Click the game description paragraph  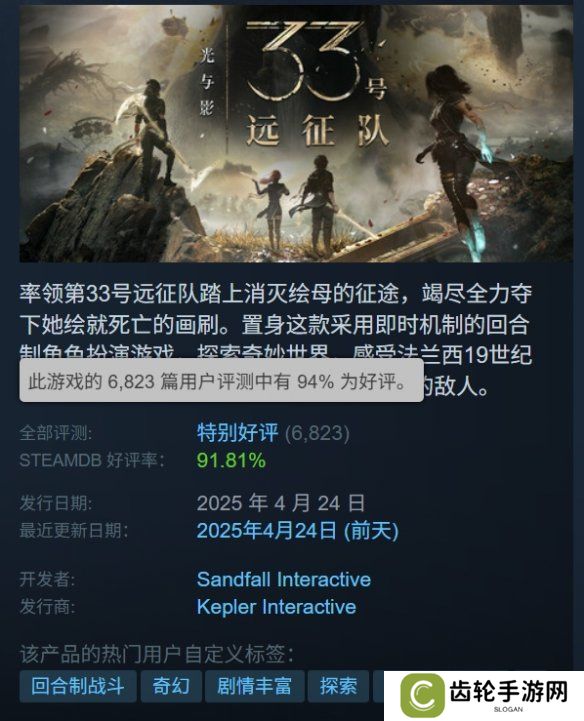click(x=276, y=340)
